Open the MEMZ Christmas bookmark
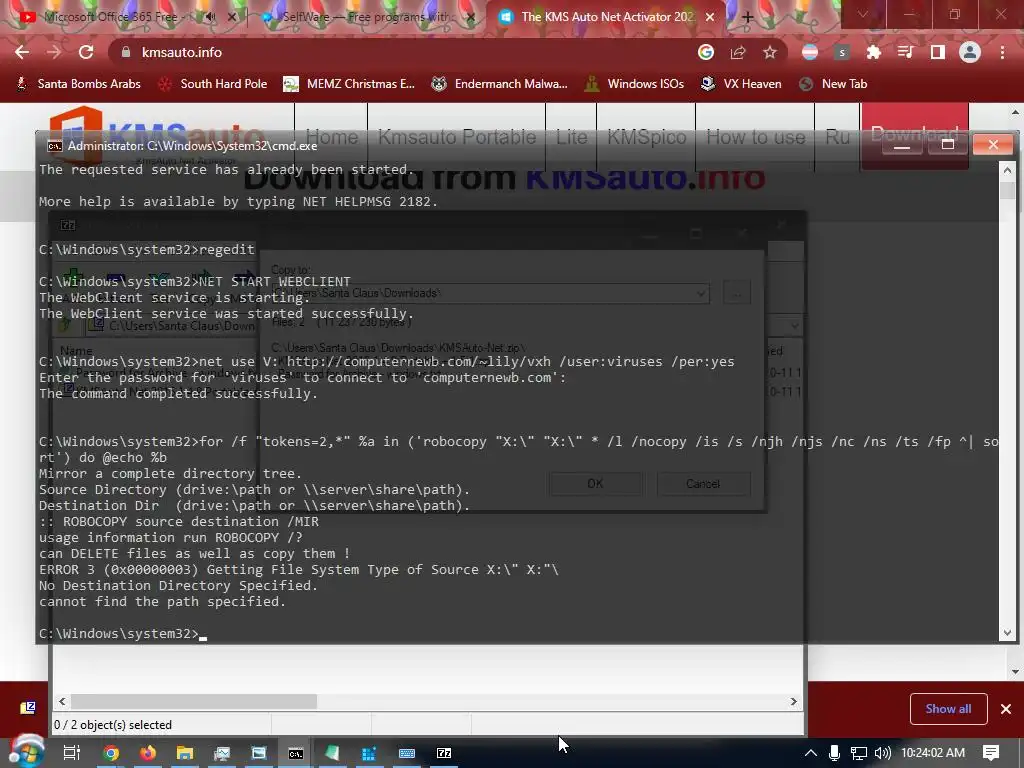1024x768 pixels. (x=349, y=84)
